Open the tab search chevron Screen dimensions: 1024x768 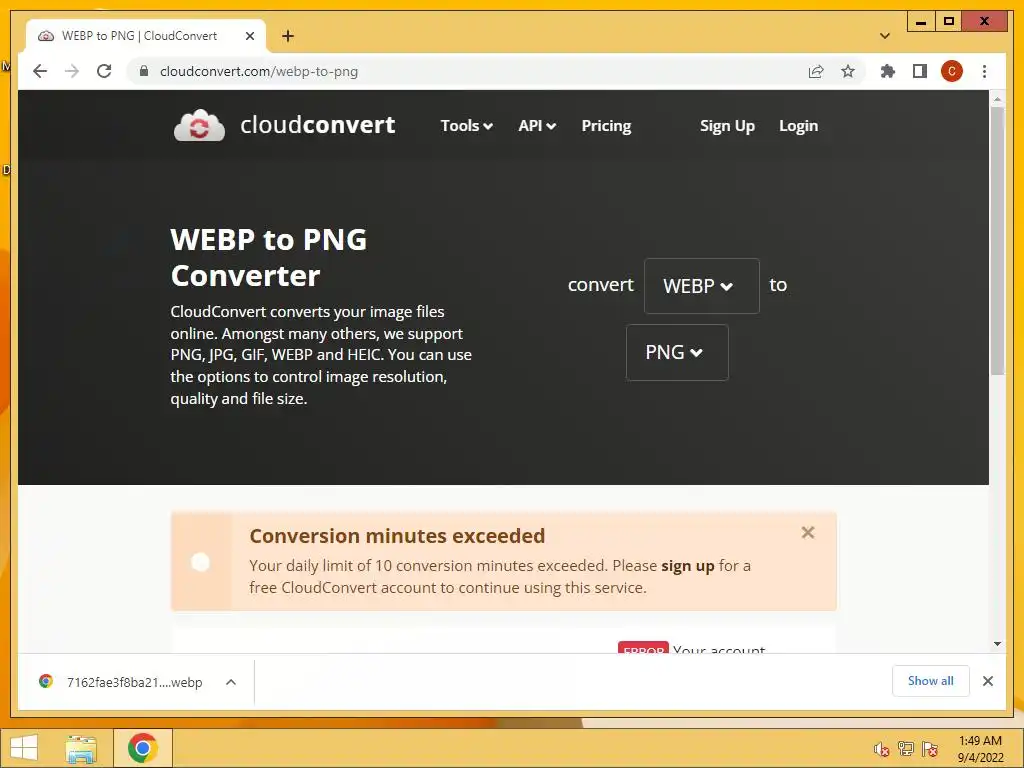click(885, 36)
